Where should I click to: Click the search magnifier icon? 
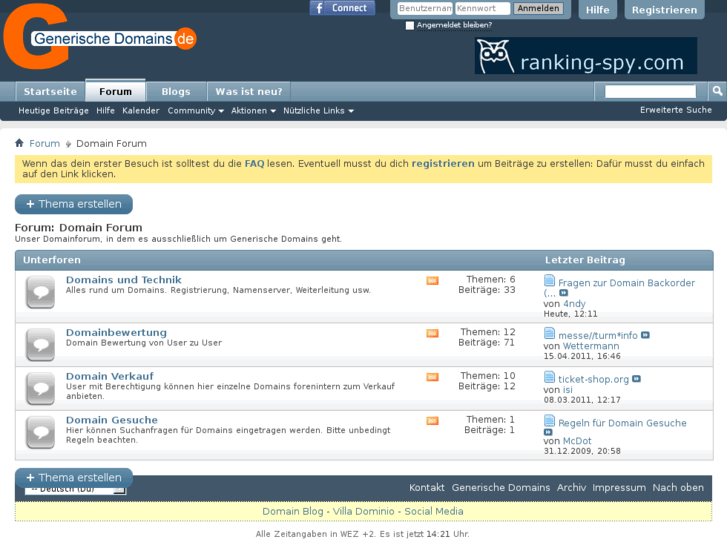click(x=717, y=91)
